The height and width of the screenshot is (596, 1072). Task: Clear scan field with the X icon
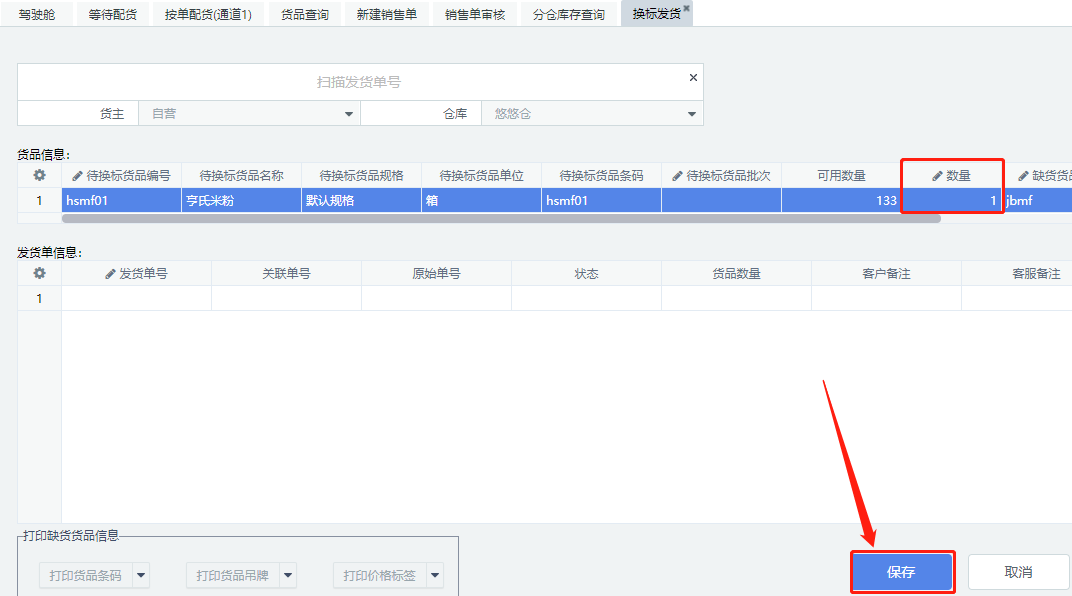tap(693, 78)
